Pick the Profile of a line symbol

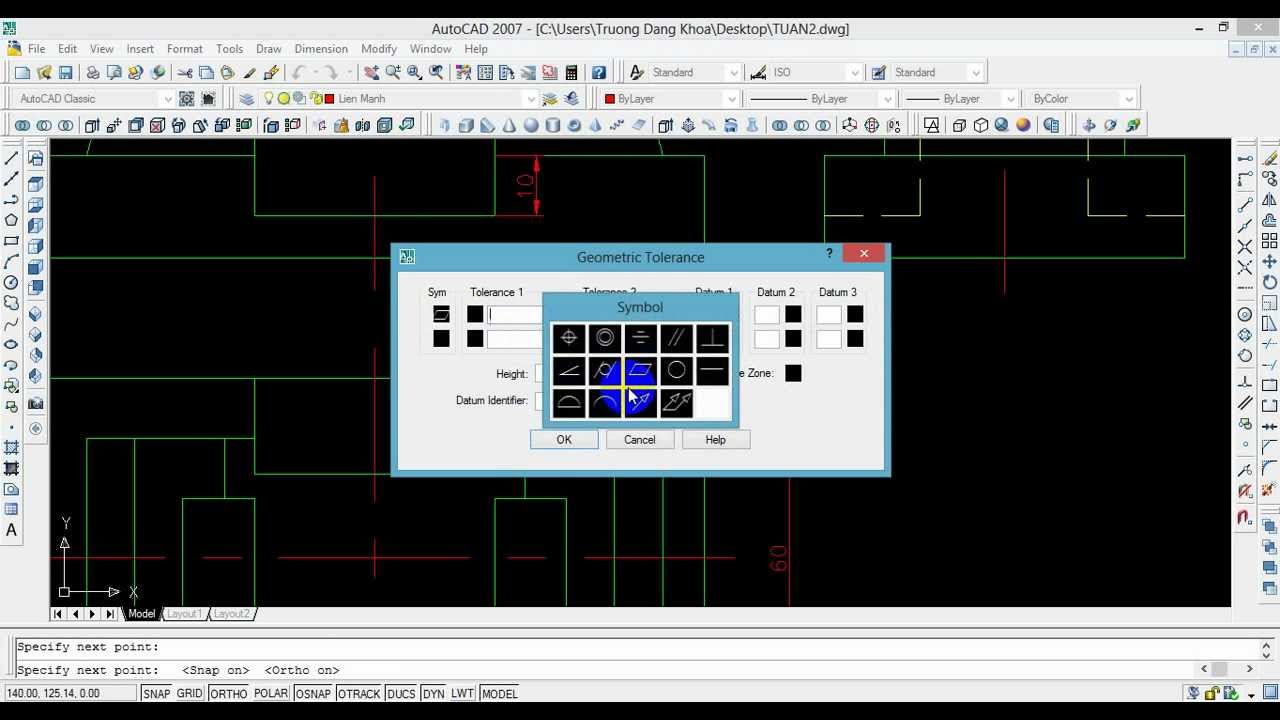click(x=605, y=403)
